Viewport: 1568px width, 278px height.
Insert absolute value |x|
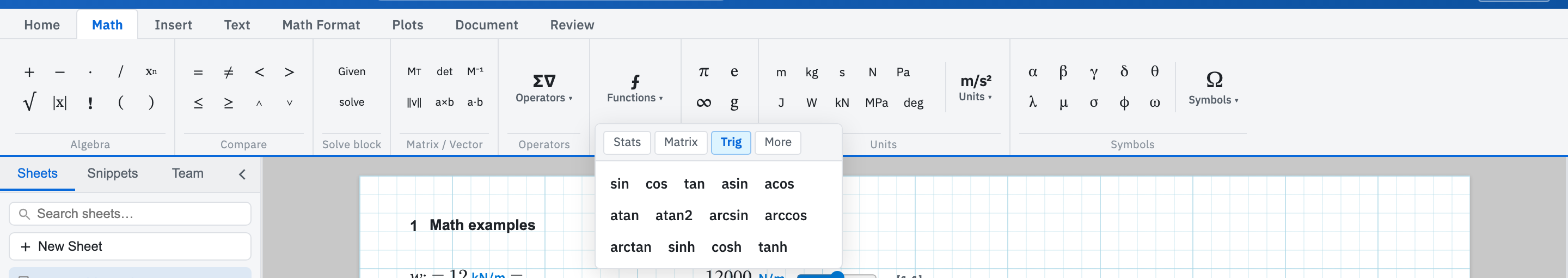click(60, 102)
